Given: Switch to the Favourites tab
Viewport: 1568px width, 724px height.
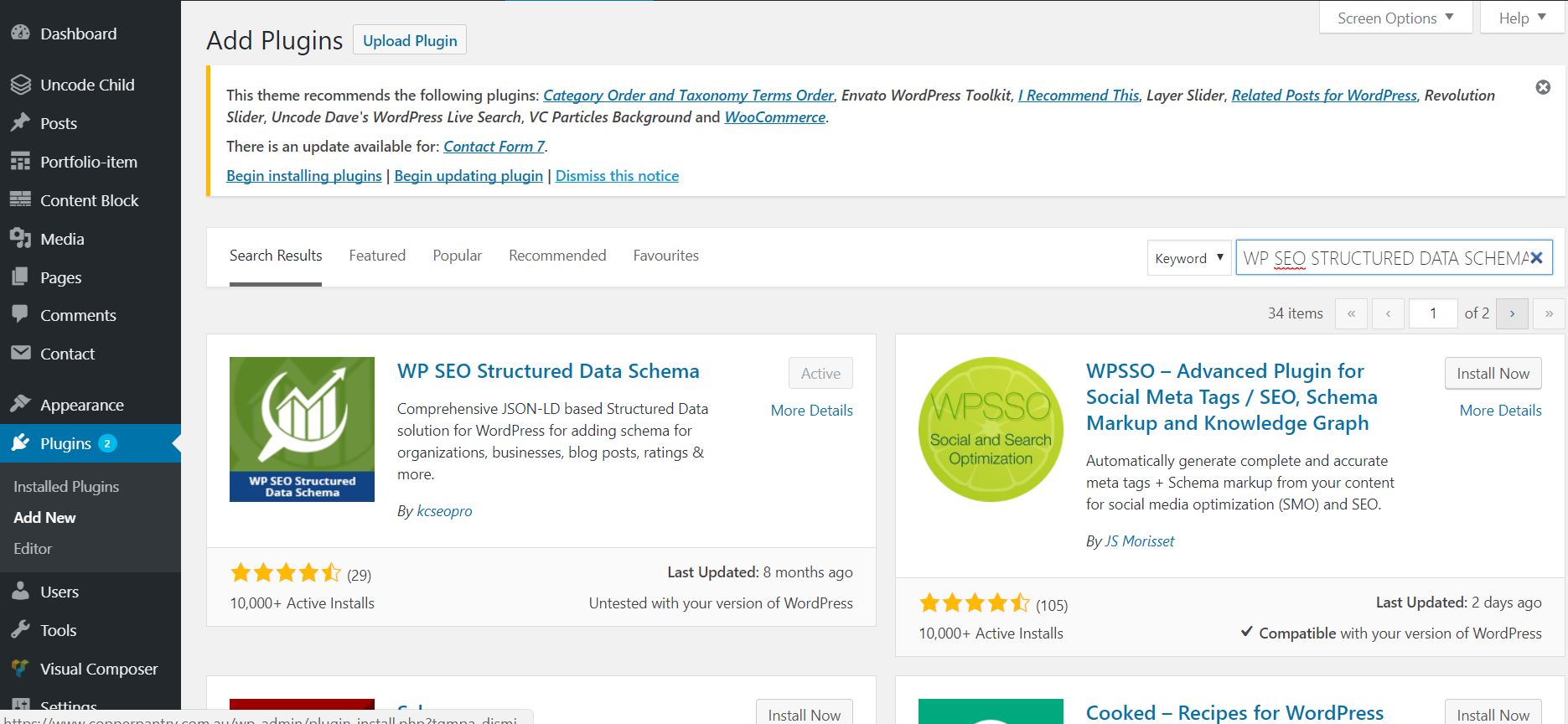Looking at the screenshot, I should pyautogui.click(x=665, y=256).
